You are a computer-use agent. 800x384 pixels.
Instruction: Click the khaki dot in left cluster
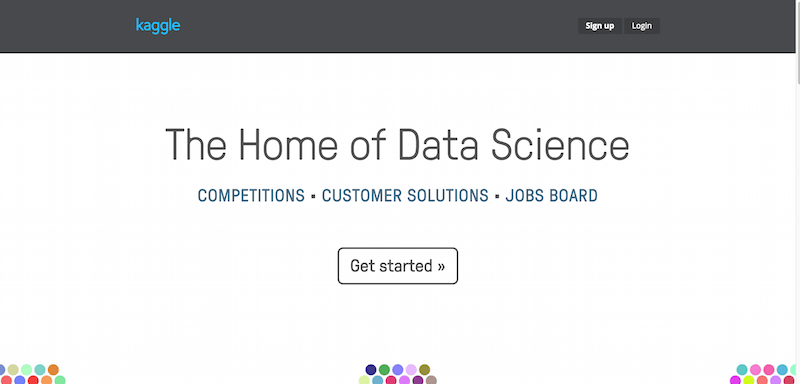point(13,370)
